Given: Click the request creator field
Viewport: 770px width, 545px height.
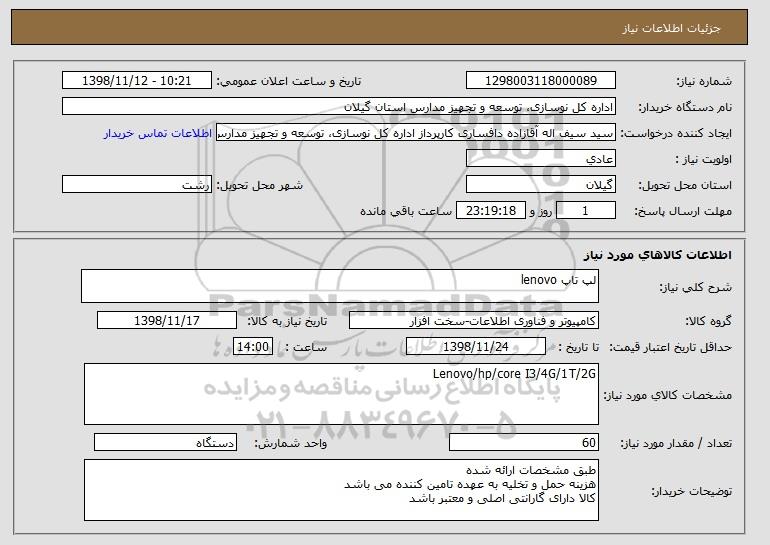Looking at the screenshot, I should click(x=416, y=133).
